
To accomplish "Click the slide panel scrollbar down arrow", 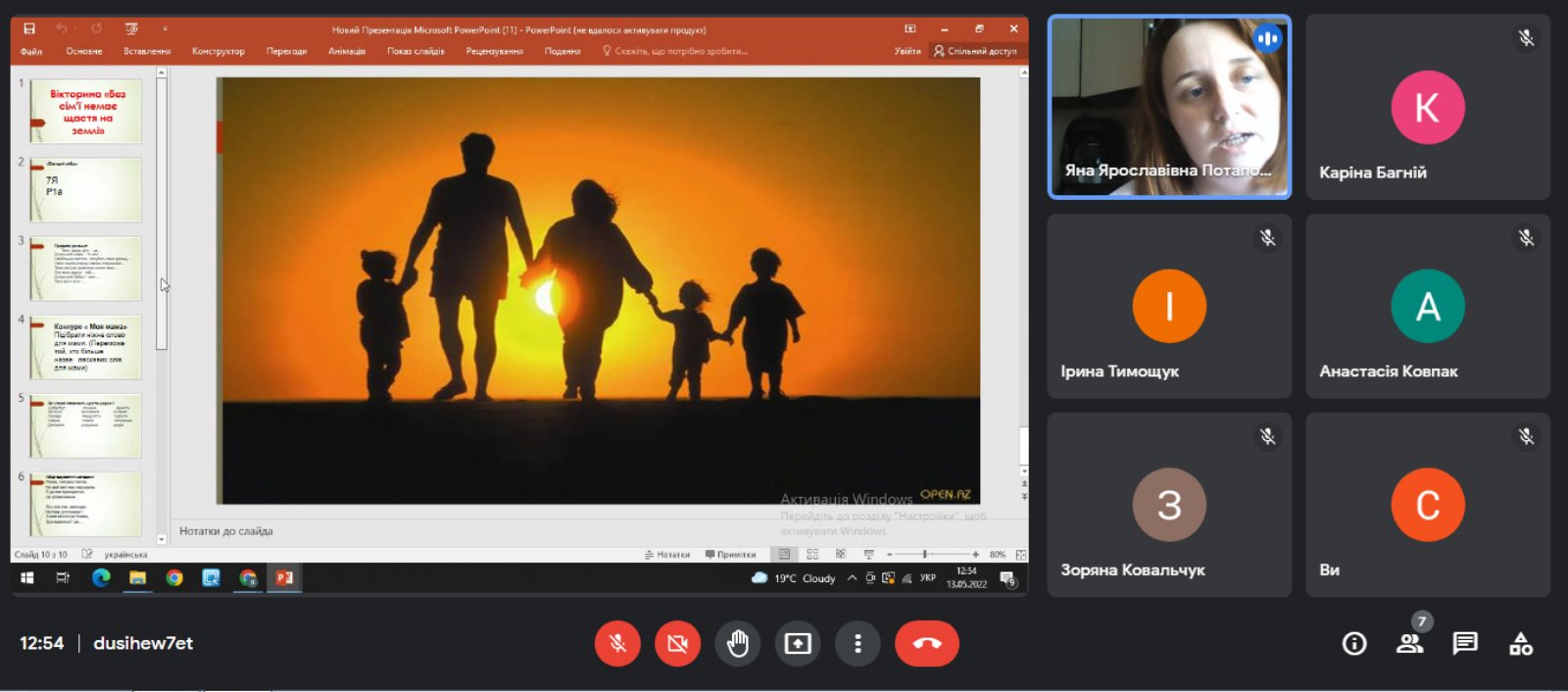I will [162, 539].
